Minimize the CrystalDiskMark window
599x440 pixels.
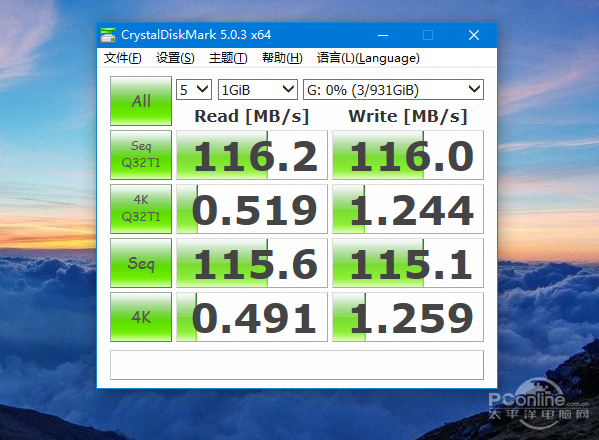(383, 35)
